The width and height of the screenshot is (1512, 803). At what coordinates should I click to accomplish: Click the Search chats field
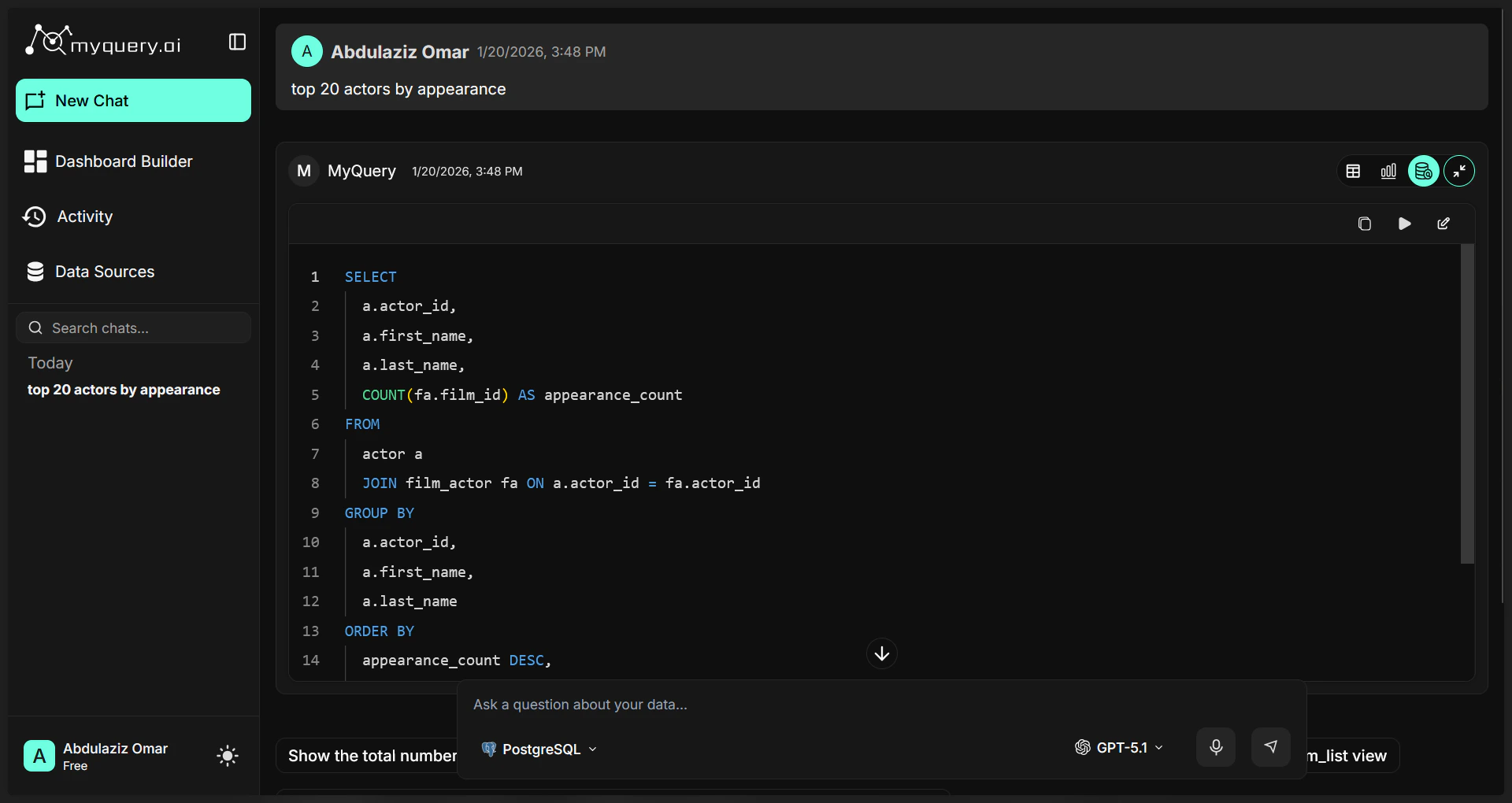[x=133, y=327]
